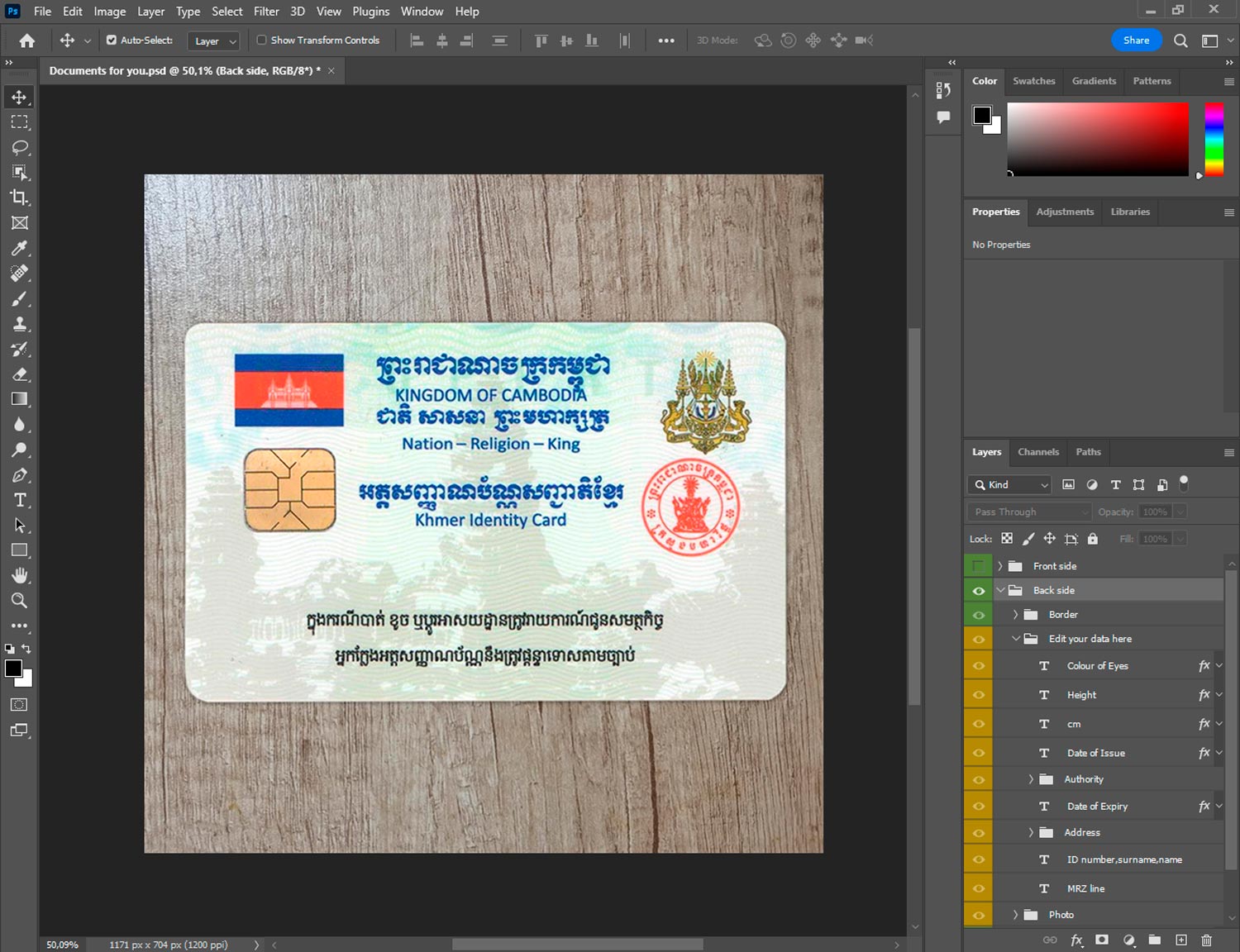
Task: Hide the MRZ line layer
Action: pos(978,888)
